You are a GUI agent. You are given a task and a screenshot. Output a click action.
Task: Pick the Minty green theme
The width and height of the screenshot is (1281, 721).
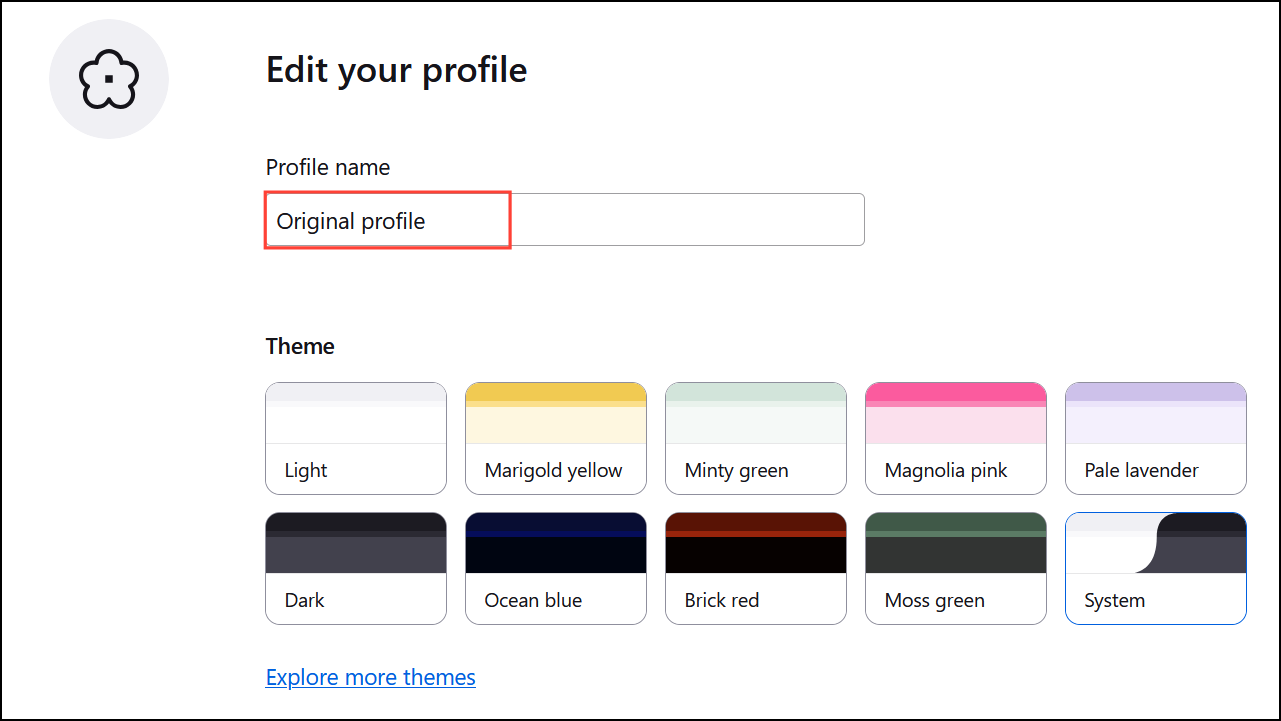coord(755,438)
